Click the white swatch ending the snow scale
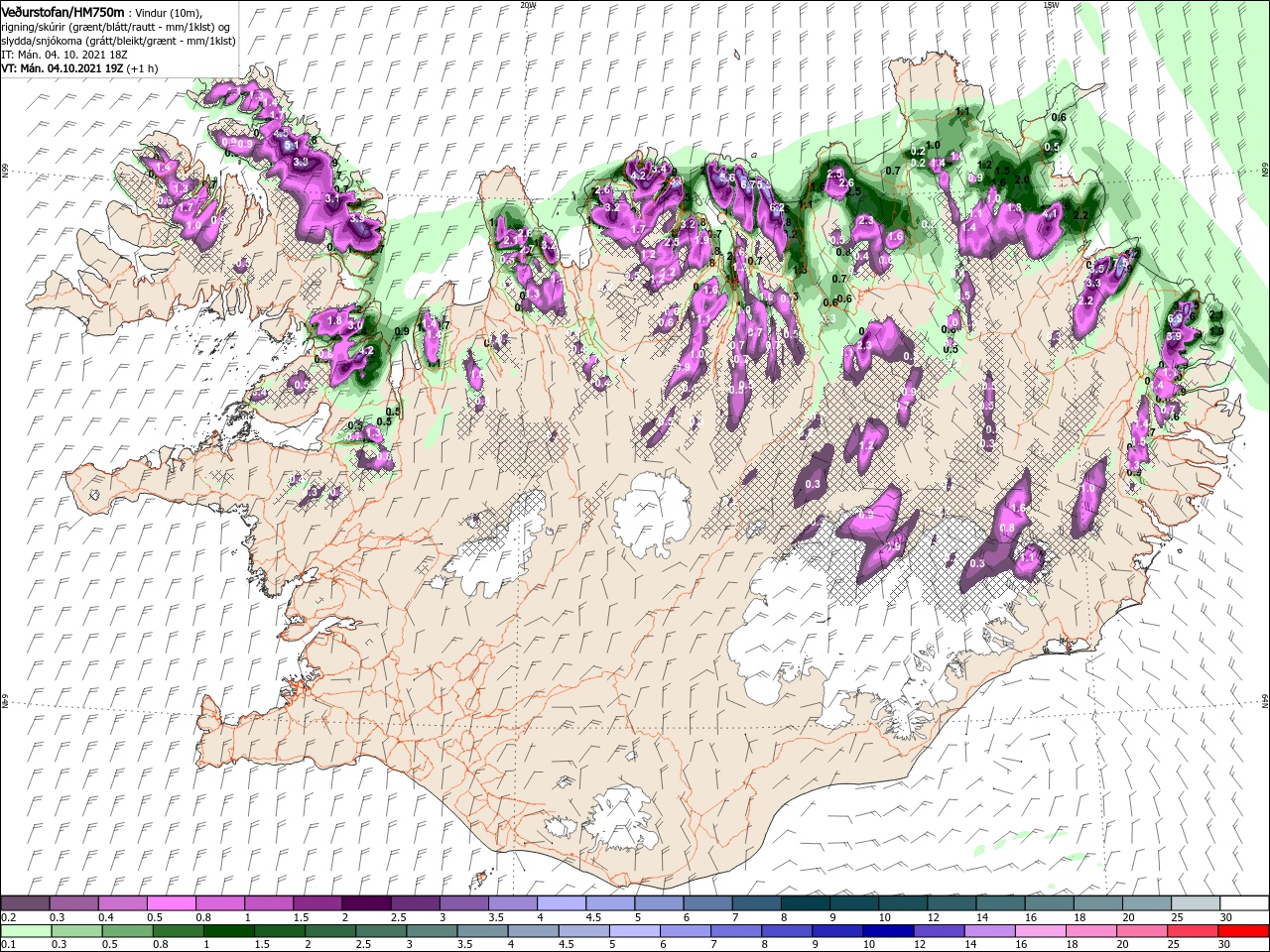Image resolution: width=1270 pixels, height=952 pixels. pos(1243,903)
